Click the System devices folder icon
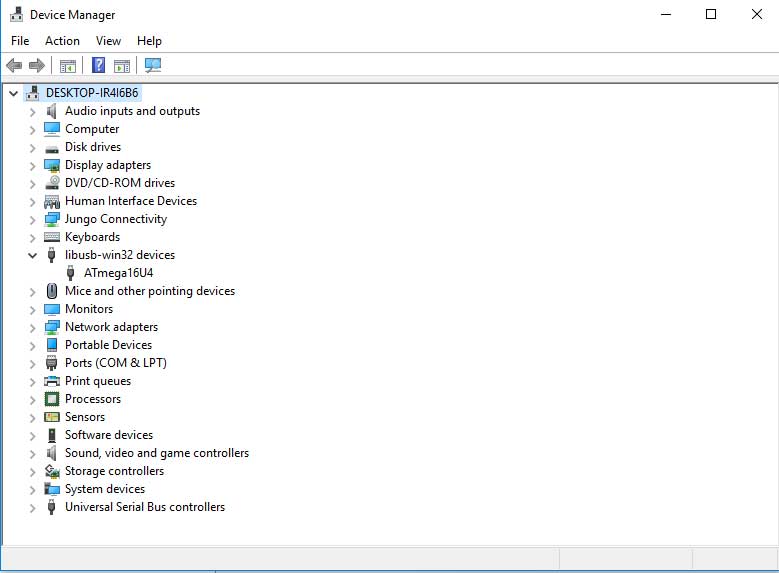This screenshot has width=779, height=573. point(52,489)
